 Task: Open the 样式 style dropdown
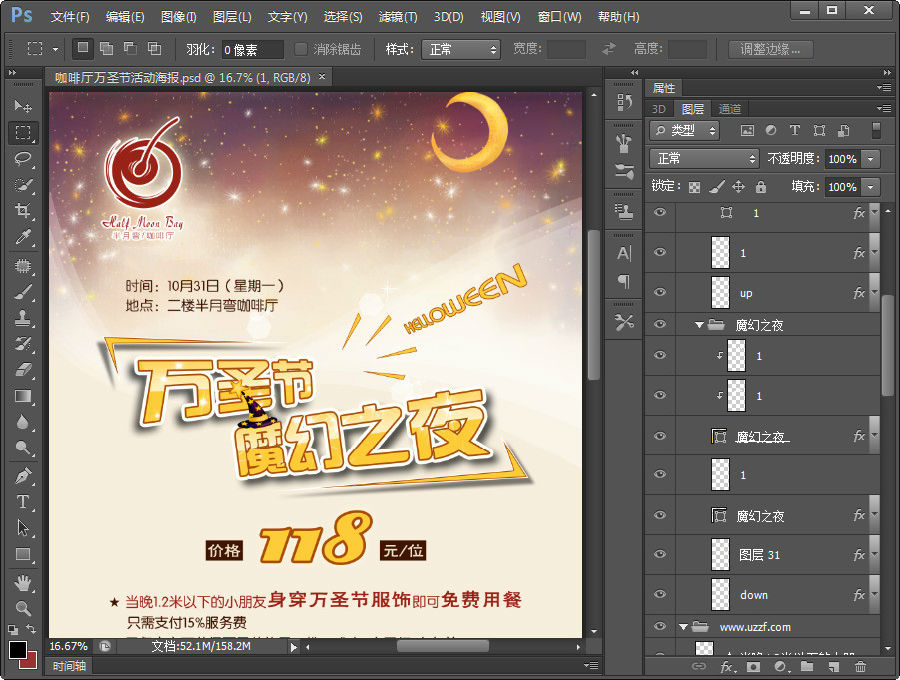[x=461, y=49]
